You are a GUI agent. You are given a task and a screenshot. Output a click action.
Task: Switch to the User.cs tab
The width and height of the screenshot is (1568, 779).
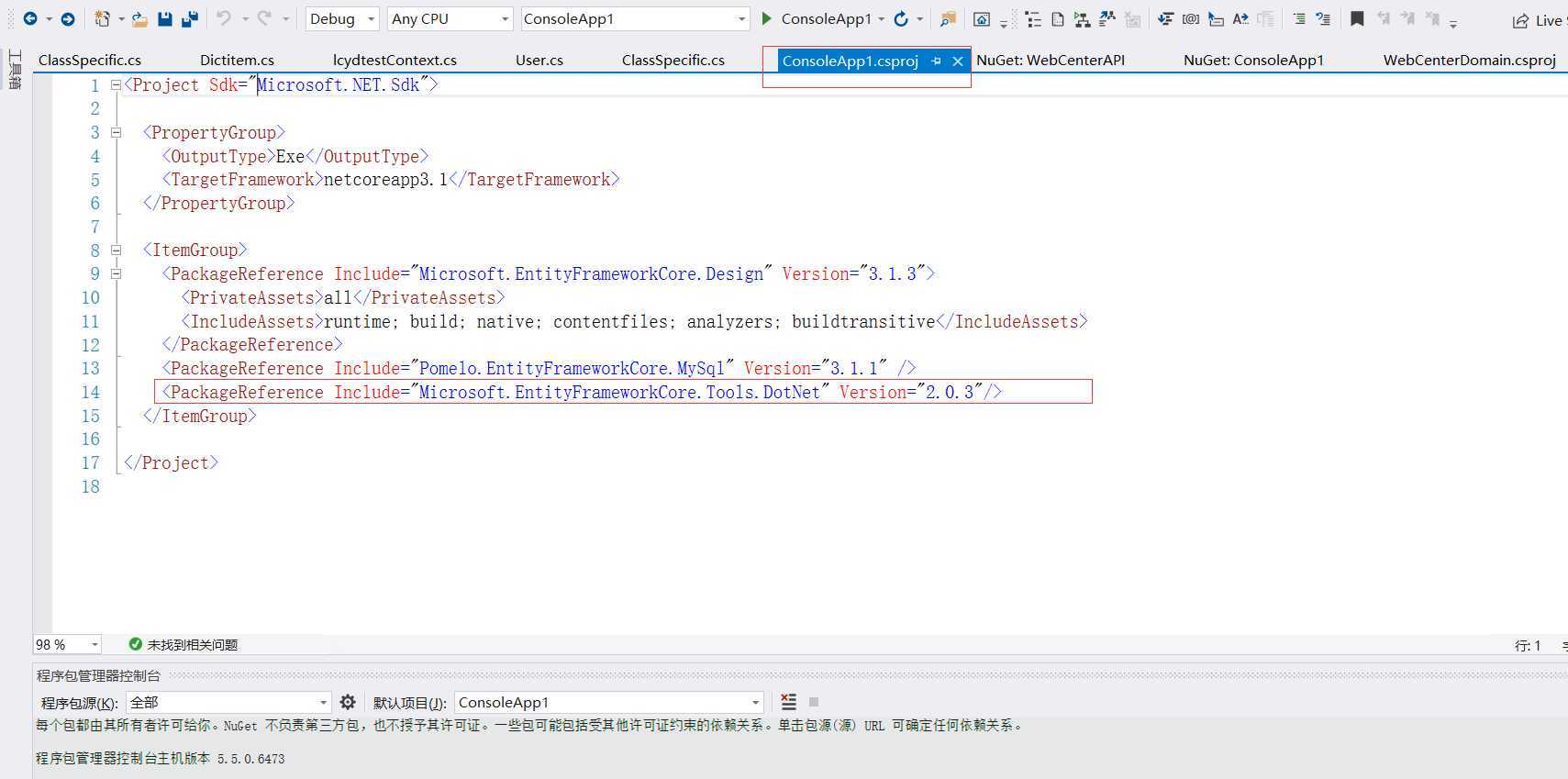[539, 60]
